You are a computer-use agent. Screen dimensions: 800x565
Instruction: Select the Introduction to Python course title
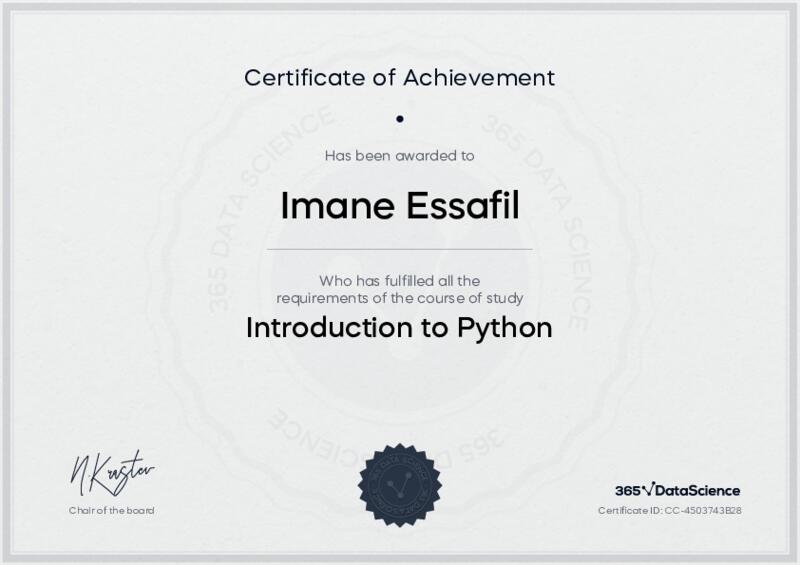(x=400, y=328)
